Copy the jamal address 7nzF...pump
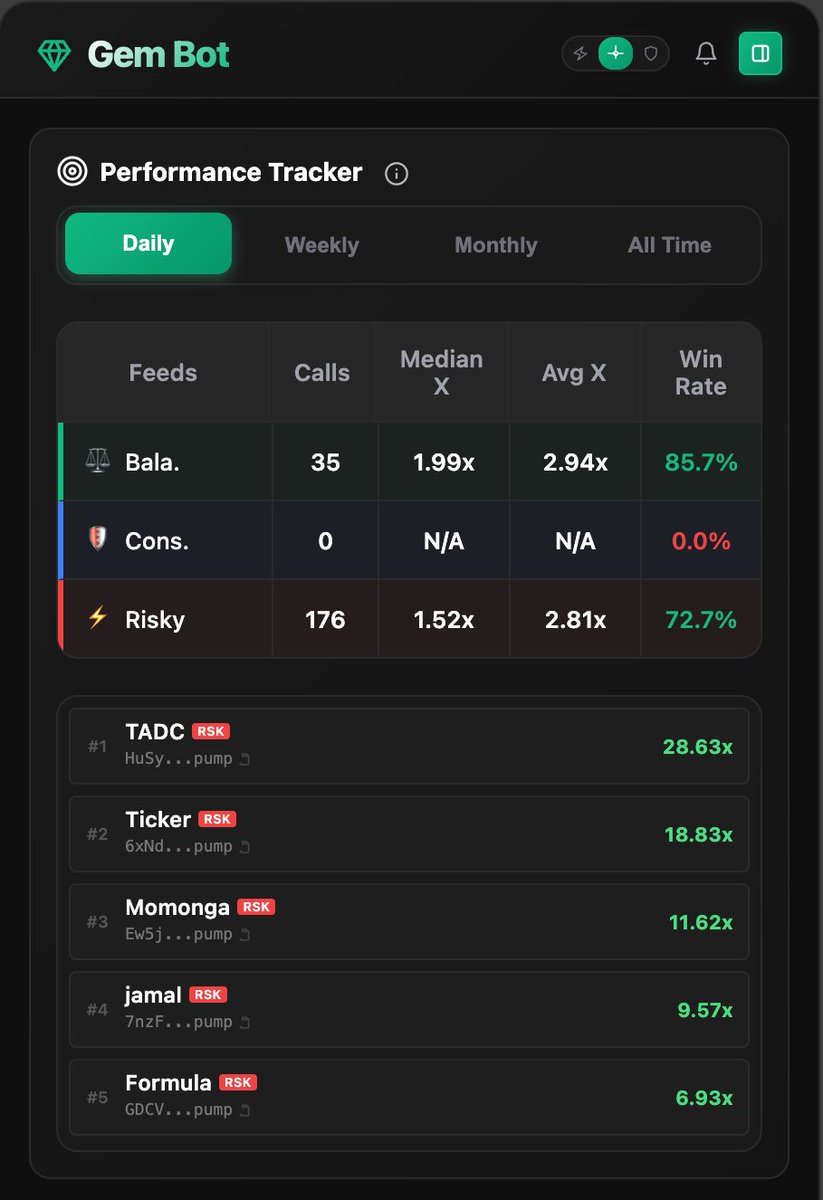The height and width of the screenshot is (1200, 823). pyautogui.click(x=245, y=1023)
